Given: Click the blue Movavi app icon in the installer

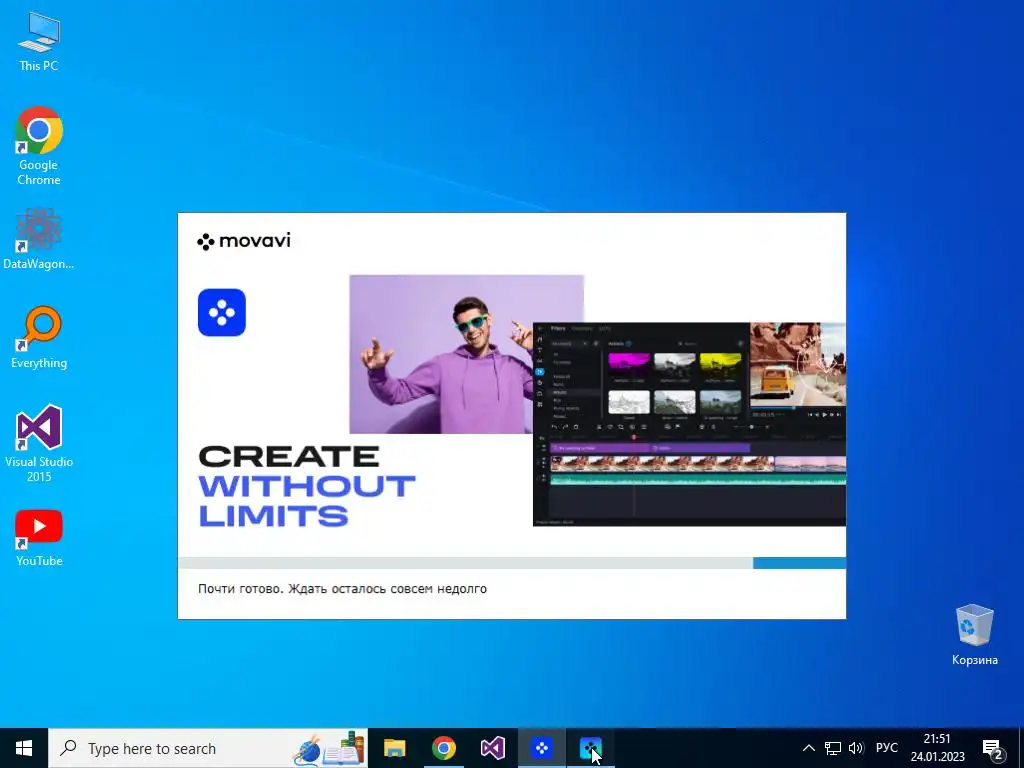Looking at the screenshot, I should click(x=222, y=313).
